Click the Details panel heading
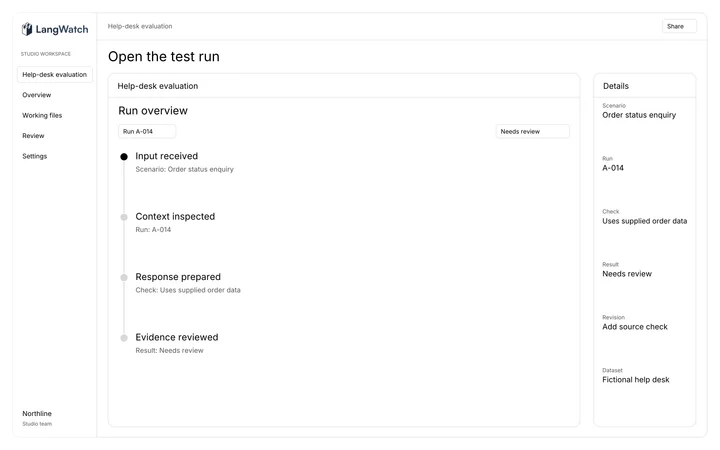The image size is (720, 450). [616, 86]
